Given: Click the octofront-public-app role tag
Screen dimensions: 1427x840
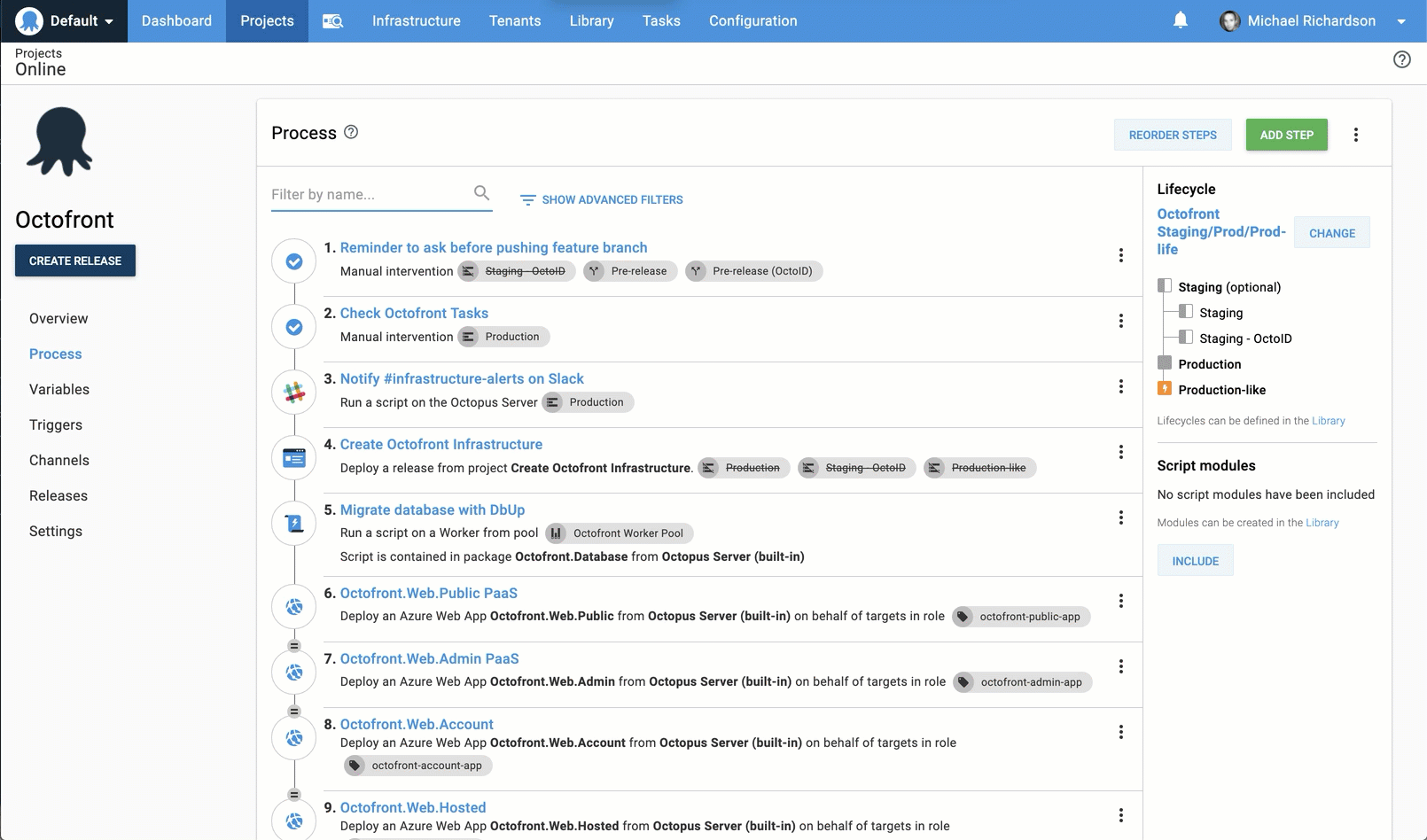Looking at the screenshot, I should [1021, 617].
